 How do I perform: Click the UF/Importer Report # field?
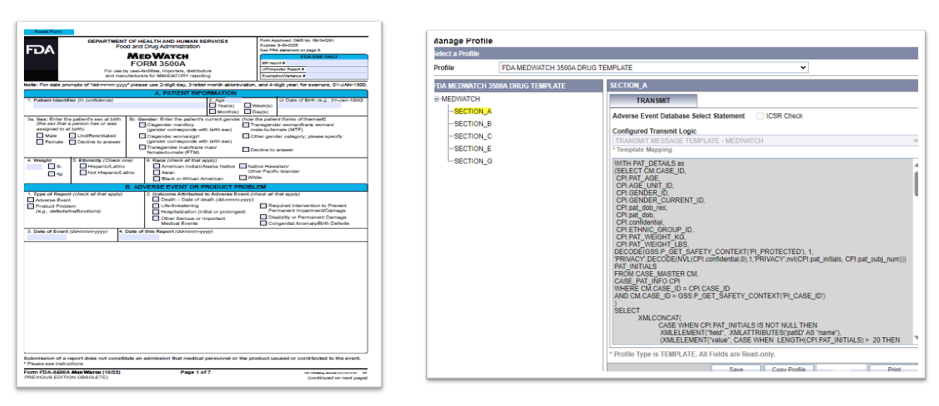337,69
